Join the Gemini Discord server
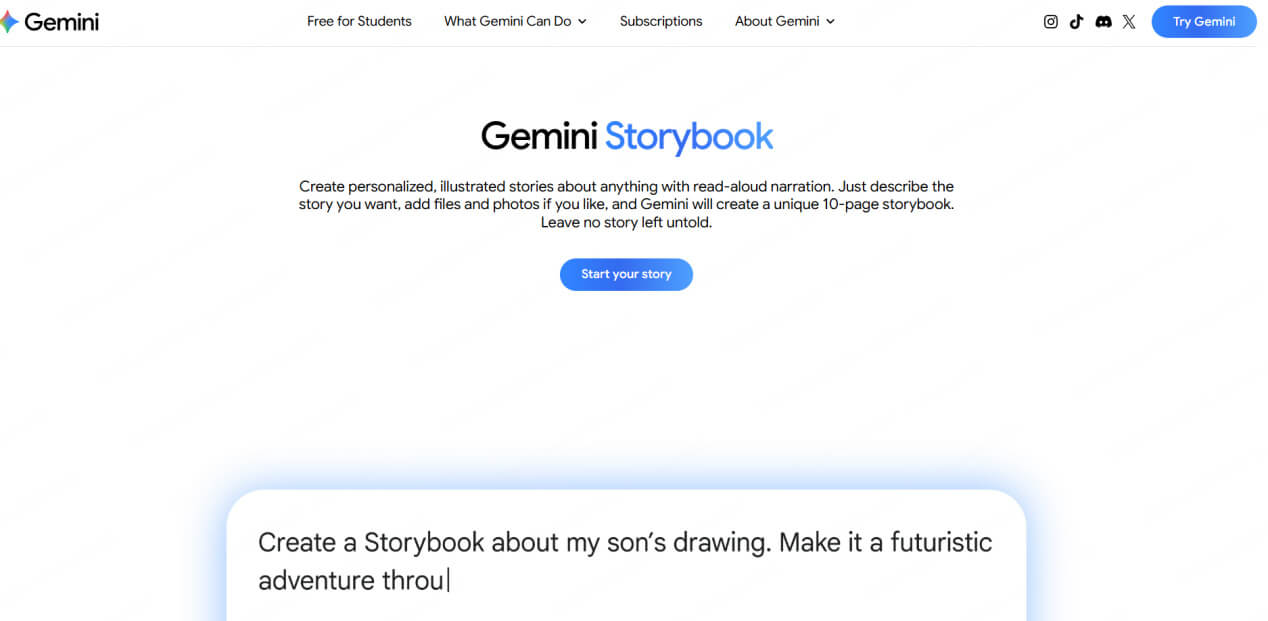Viewport: 1268px width, 621px height. tap(1102, 21)
